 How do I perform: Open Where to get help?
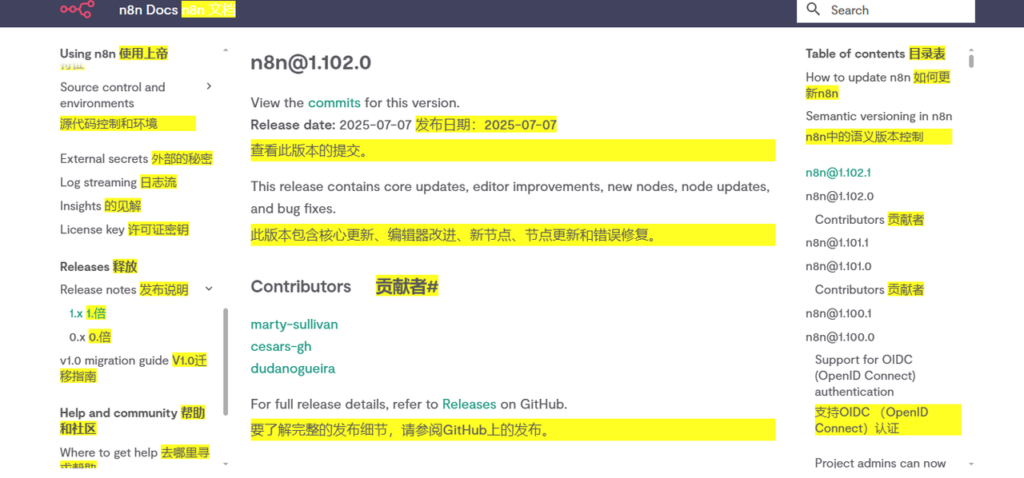click(x=109, y=453)
